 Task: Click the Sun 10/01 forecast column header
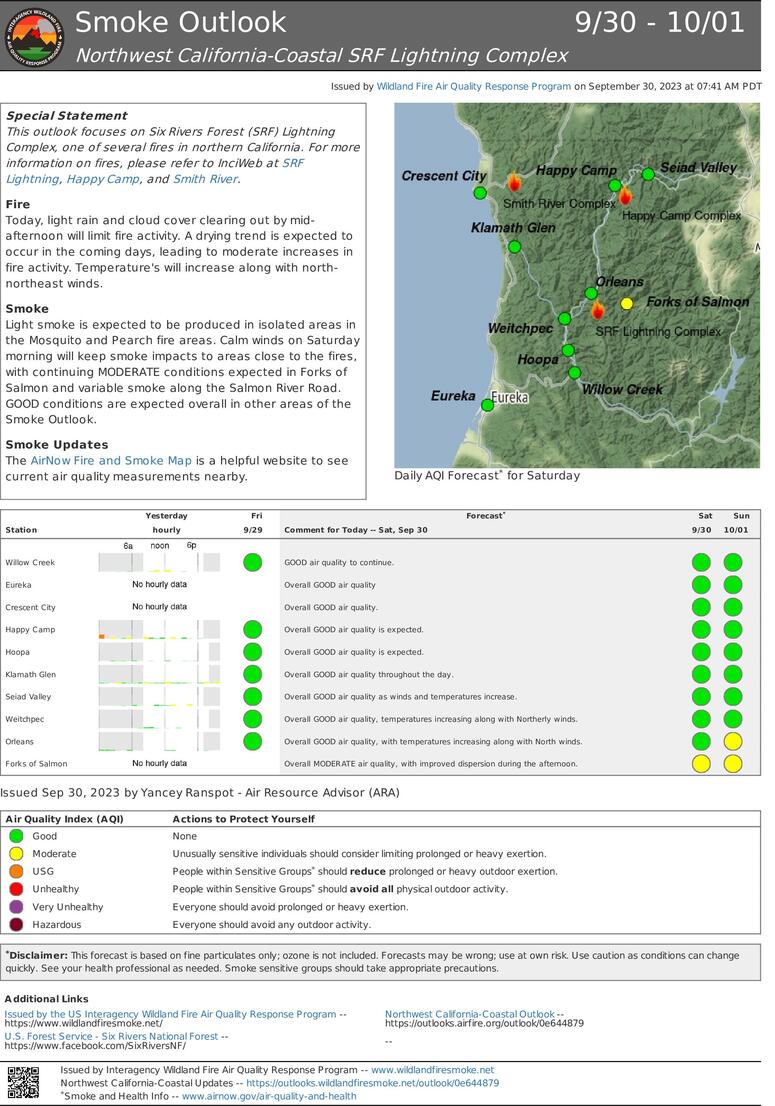coord(736,523)
